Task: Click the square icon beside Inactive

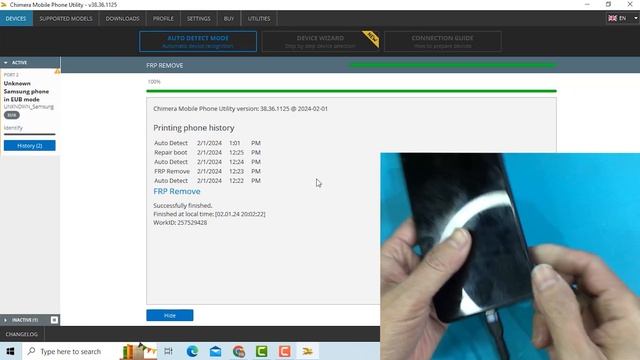Action: (x=54, y=320)
